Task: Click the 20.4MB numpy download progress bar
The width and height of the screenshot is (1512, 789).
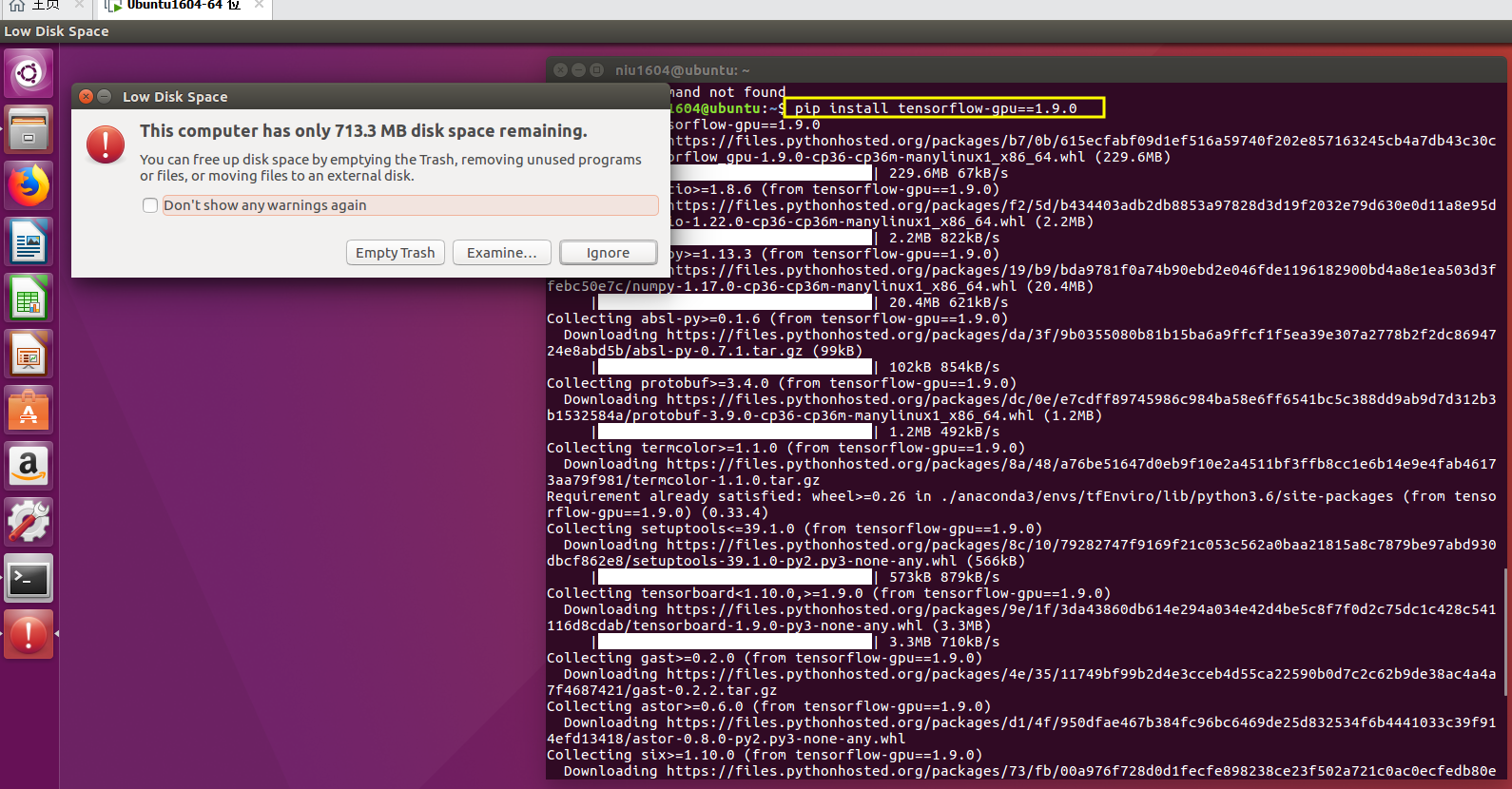Action: [735, 302]
